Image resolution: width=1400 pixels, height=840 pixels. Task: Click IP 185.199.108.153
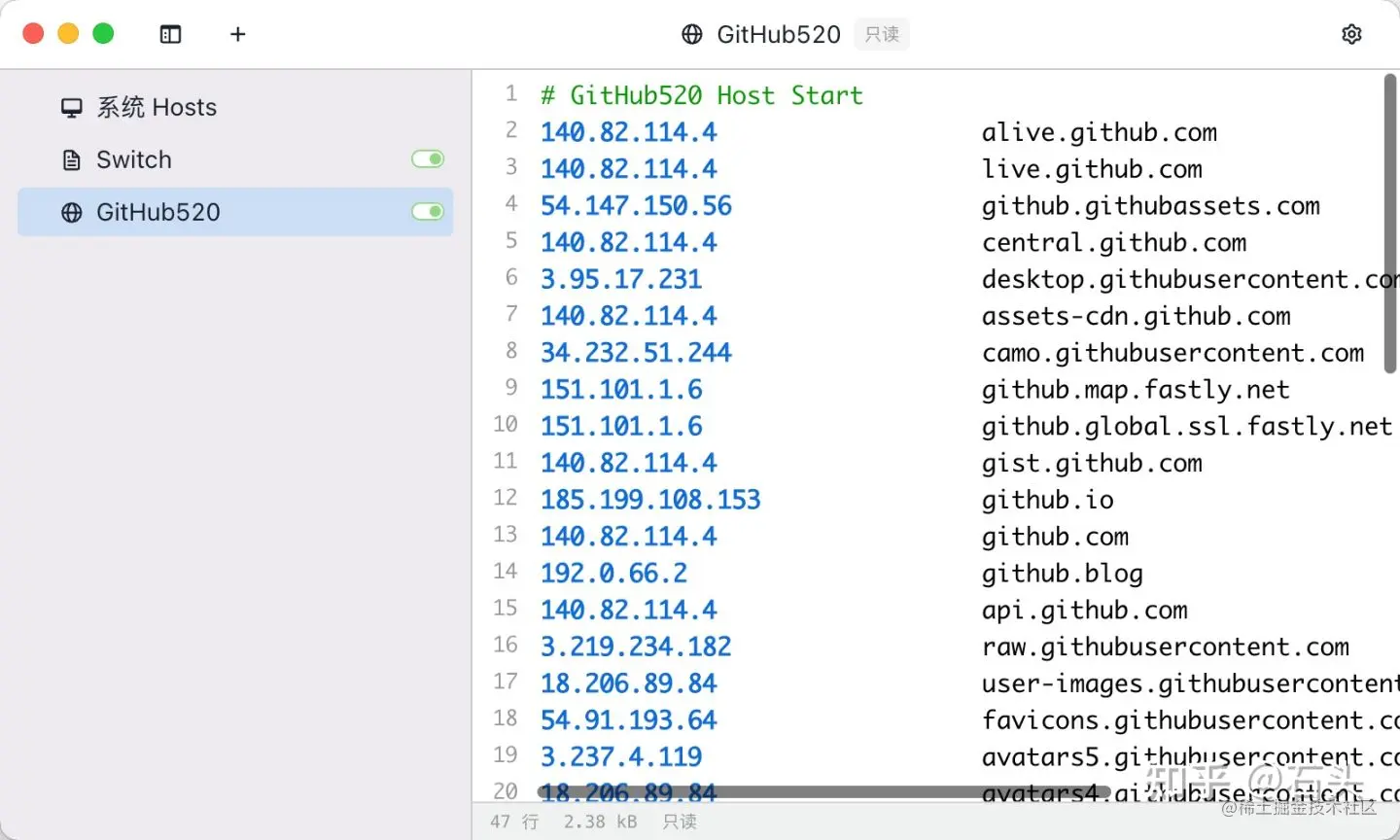[x=650, y=500]
